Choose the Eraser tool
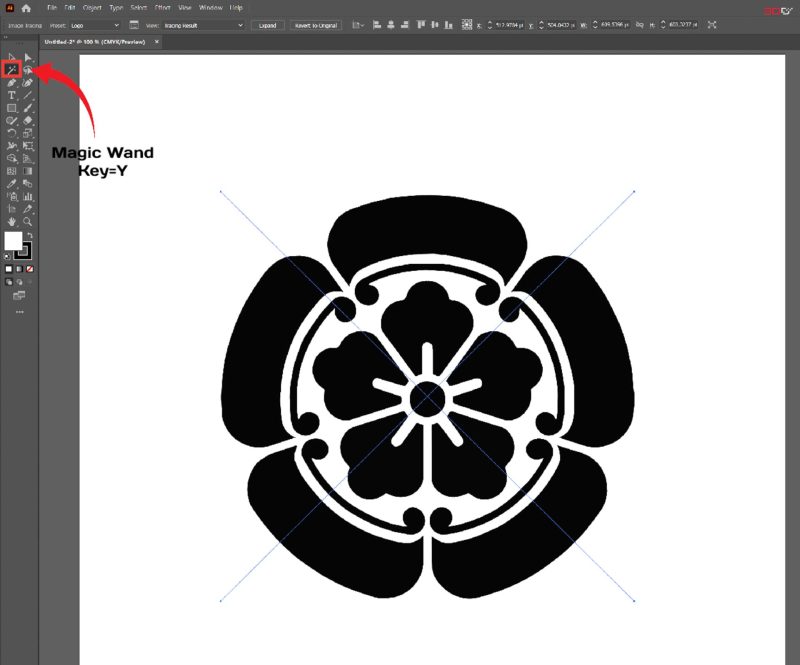Screen dimensions: 800x665 (x=28, y=121)
